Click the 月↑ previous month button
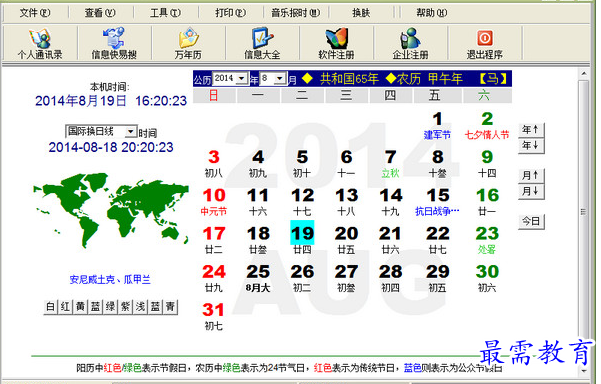 531,176
